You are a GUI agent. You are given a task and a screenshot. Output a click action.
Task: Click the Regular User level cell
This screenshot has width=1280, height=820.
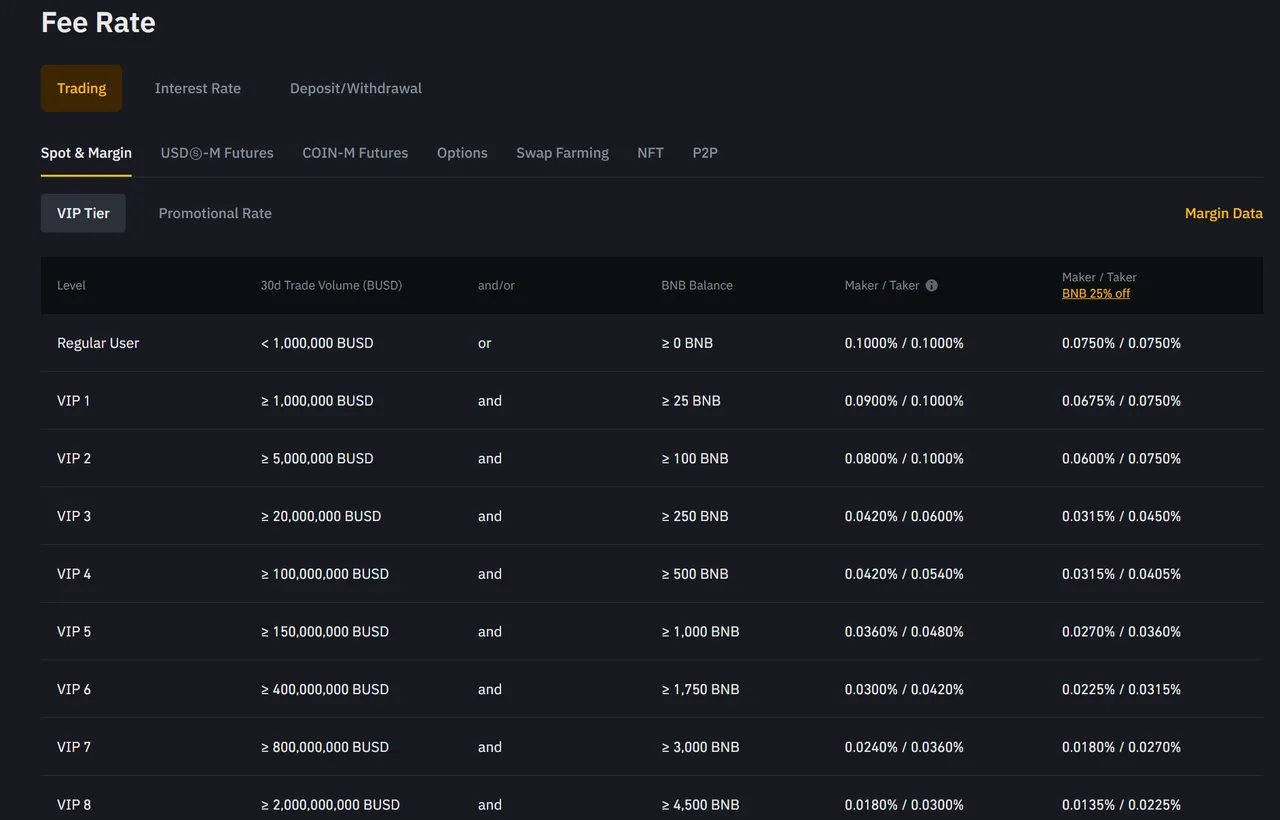click(98, 343)
